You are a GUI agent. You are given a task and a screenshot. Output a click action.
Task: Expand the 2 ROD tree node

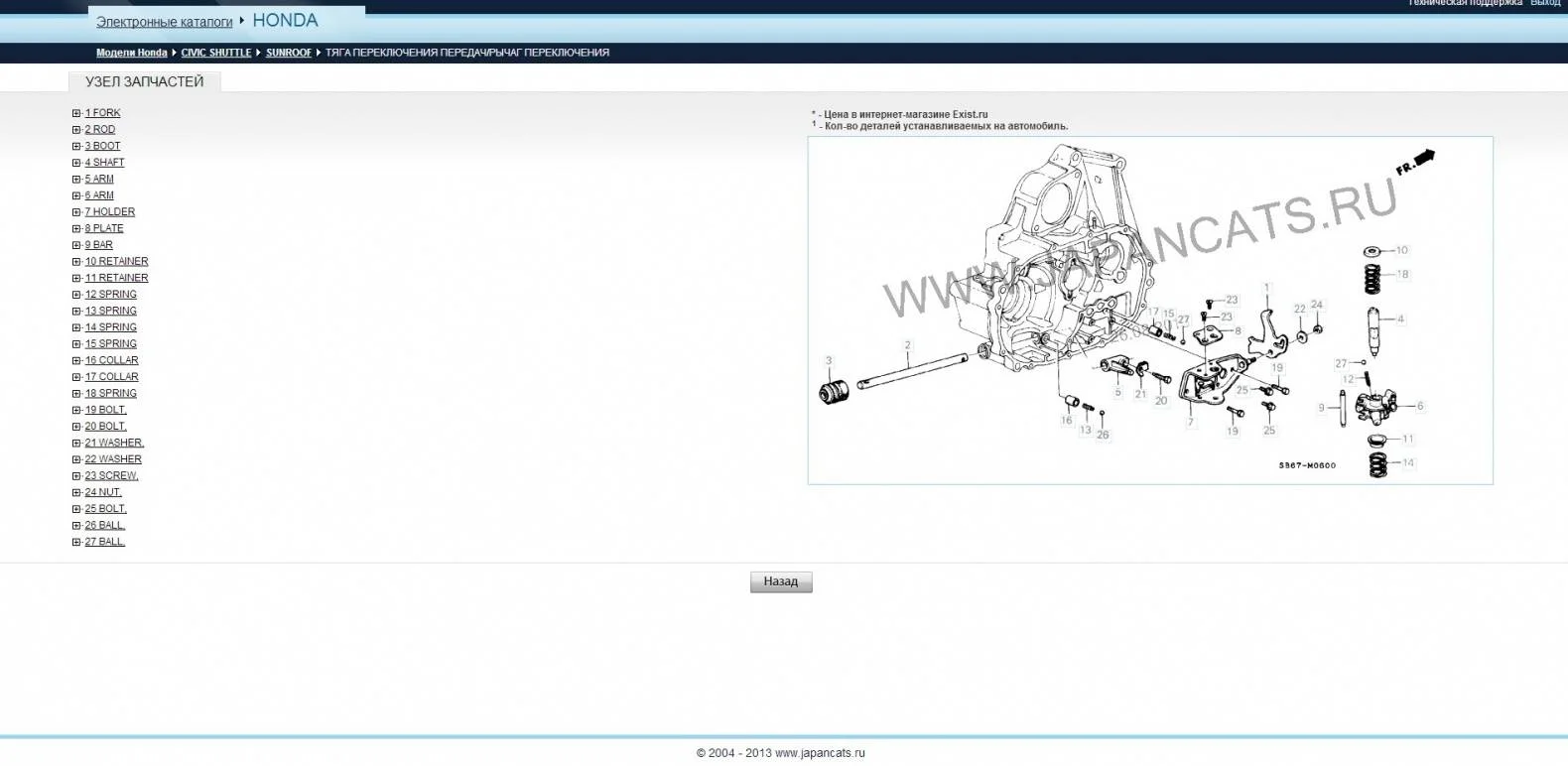coord(76,130)
